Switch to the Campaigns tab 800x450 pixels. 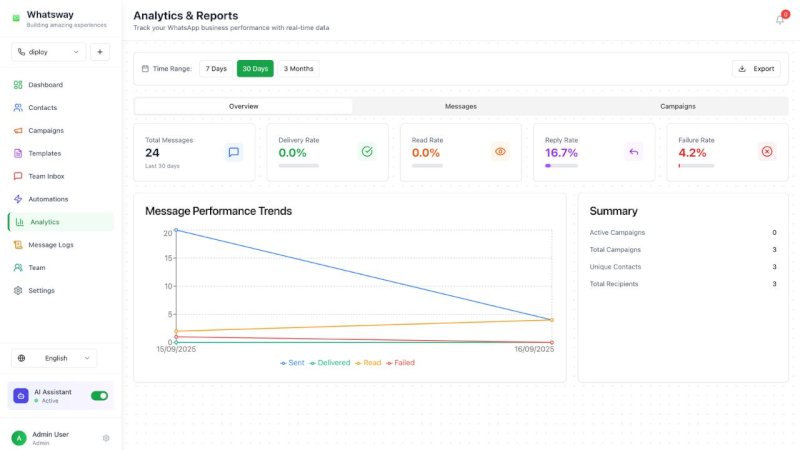coord(677,106)
